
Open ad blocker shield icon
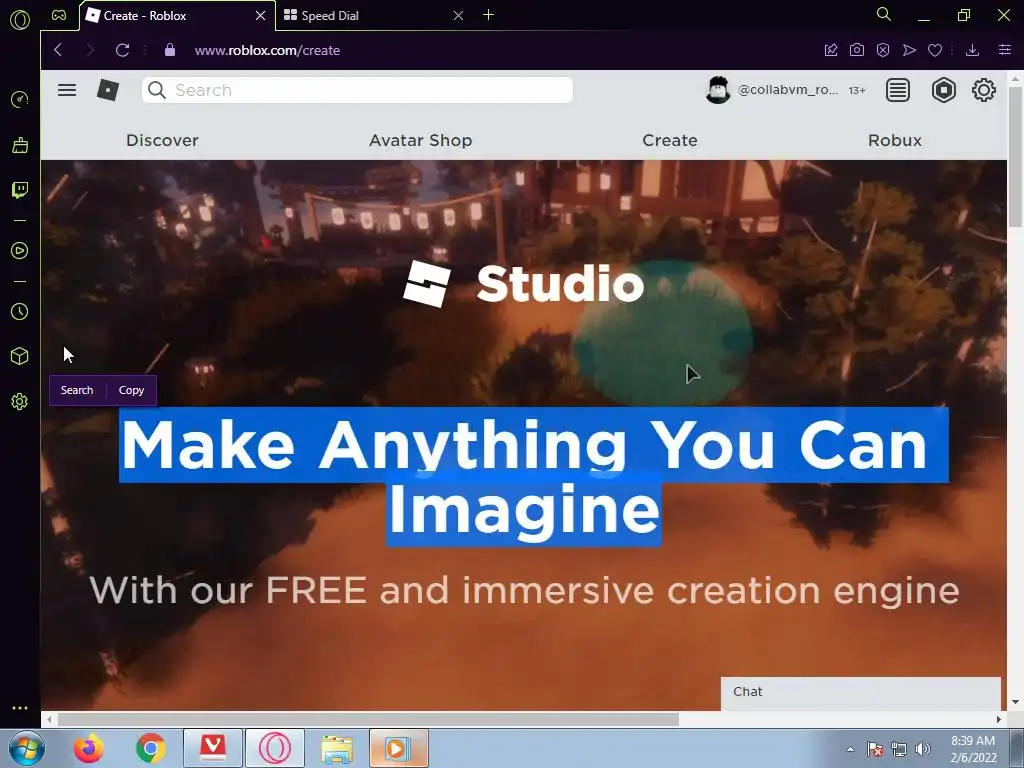(x=883, y=50)
